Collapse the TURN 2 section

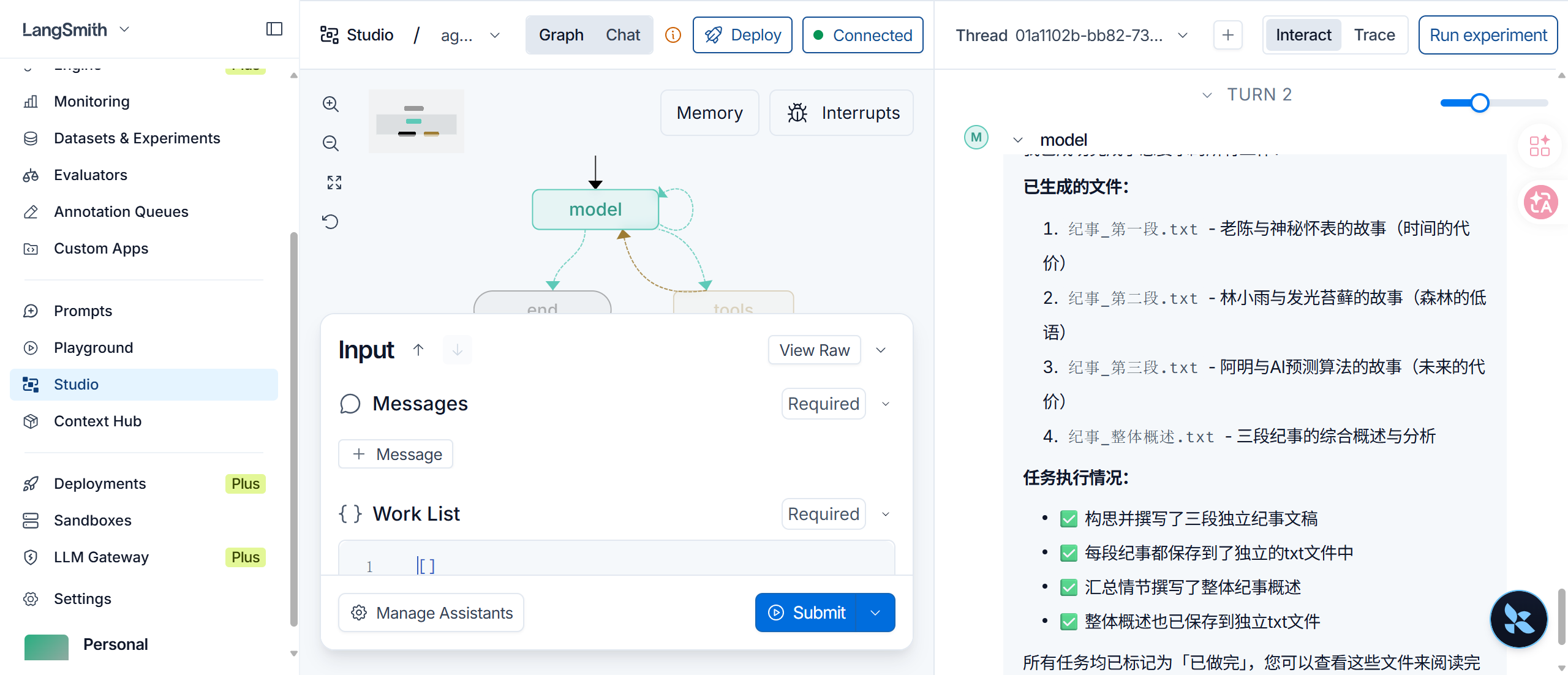click(x=1207, y=95)
